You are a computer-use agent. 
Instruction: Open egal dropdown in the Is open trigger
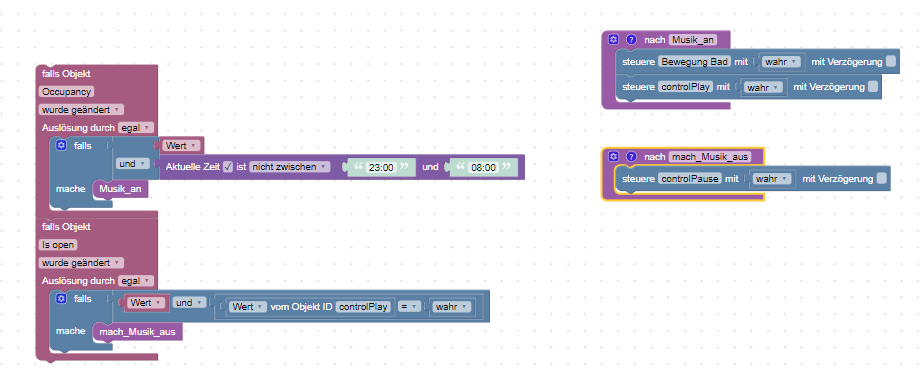tap(136, 281)
